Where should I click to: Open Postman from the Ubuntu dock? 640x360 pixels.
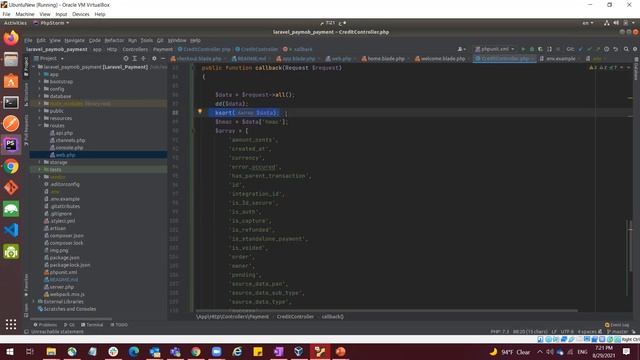pyautogui.click(x=11, y=124)
